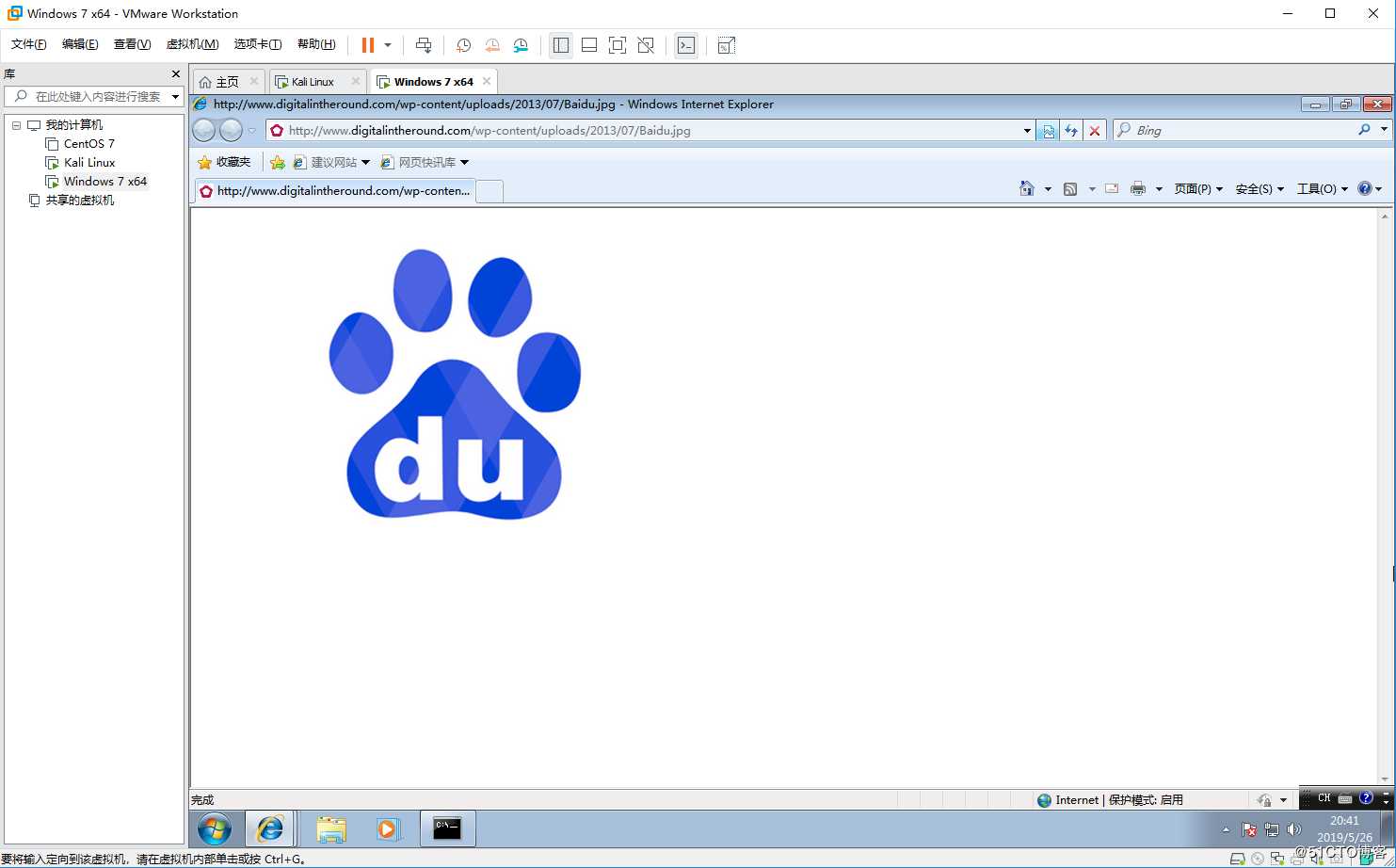
Task: Enter VMware full screen mode
Action: pyautogui.click(x=618, y=45)
